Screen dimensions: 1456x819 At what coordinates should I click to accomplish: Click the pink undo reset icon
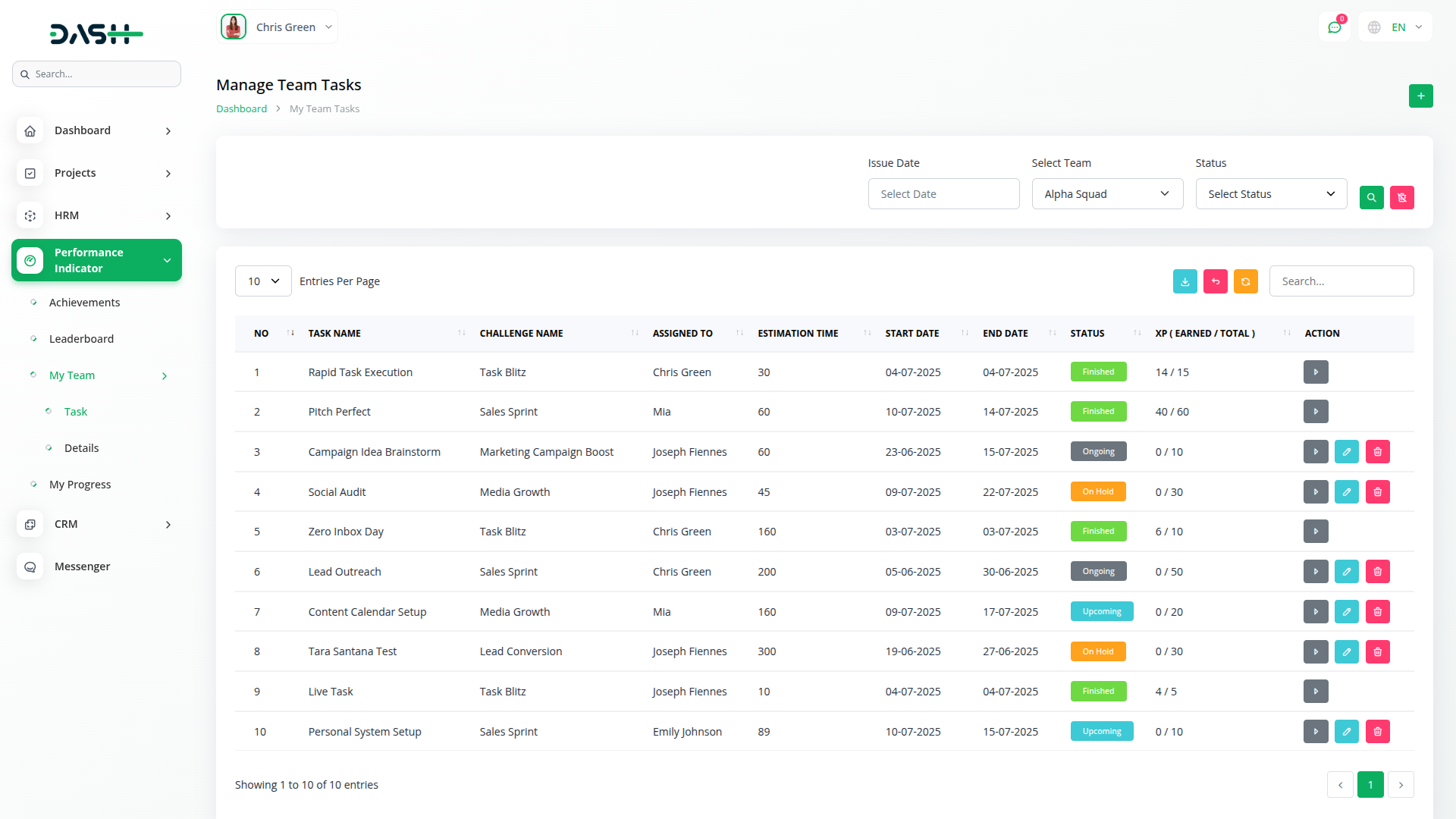pos(1215,281)
